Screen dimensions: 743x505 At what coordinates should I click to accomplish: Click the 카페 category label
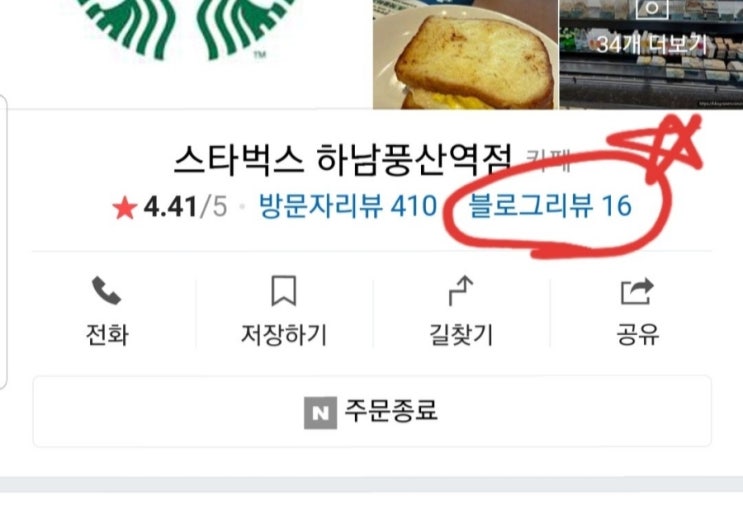pos(548,160)
